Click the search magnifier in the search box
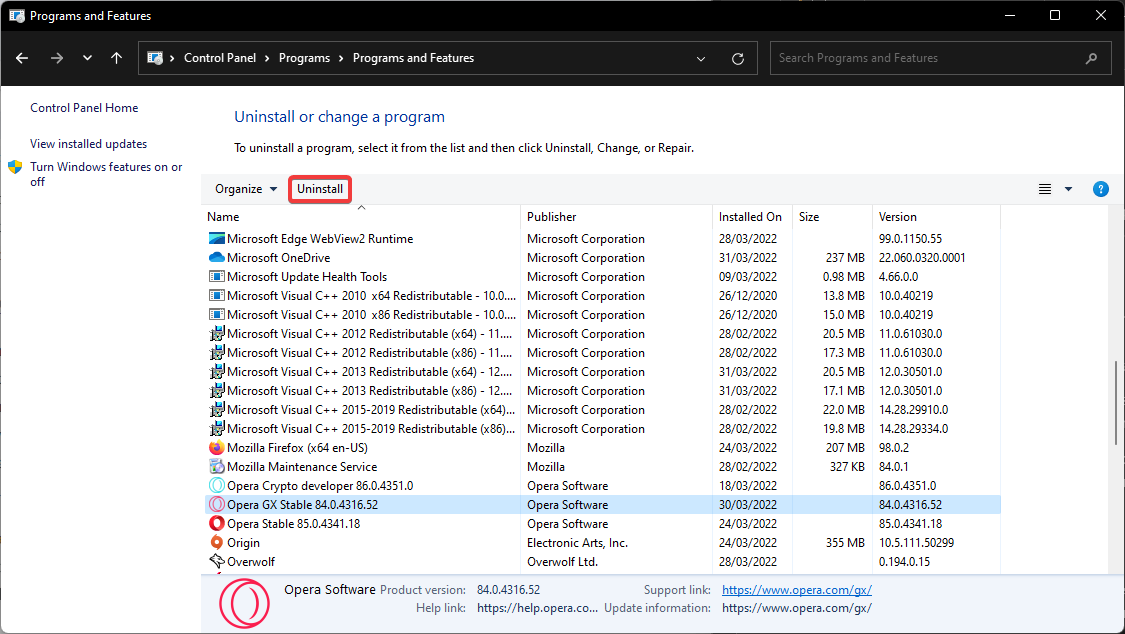Image resolution: width=1125 pixels, height=634 pixels. tap(1091, 58)
